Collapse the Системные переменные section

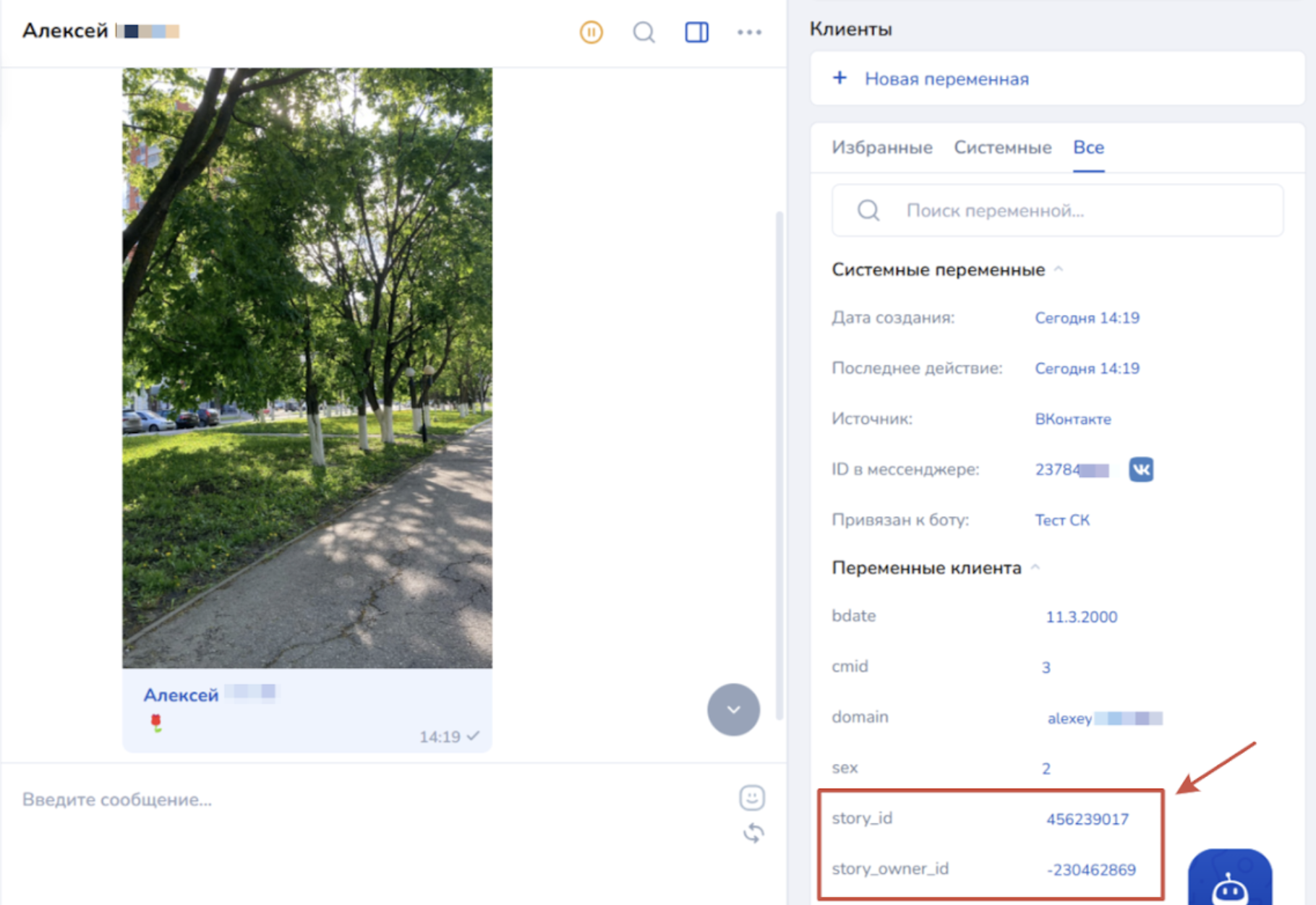(1059, 270)
